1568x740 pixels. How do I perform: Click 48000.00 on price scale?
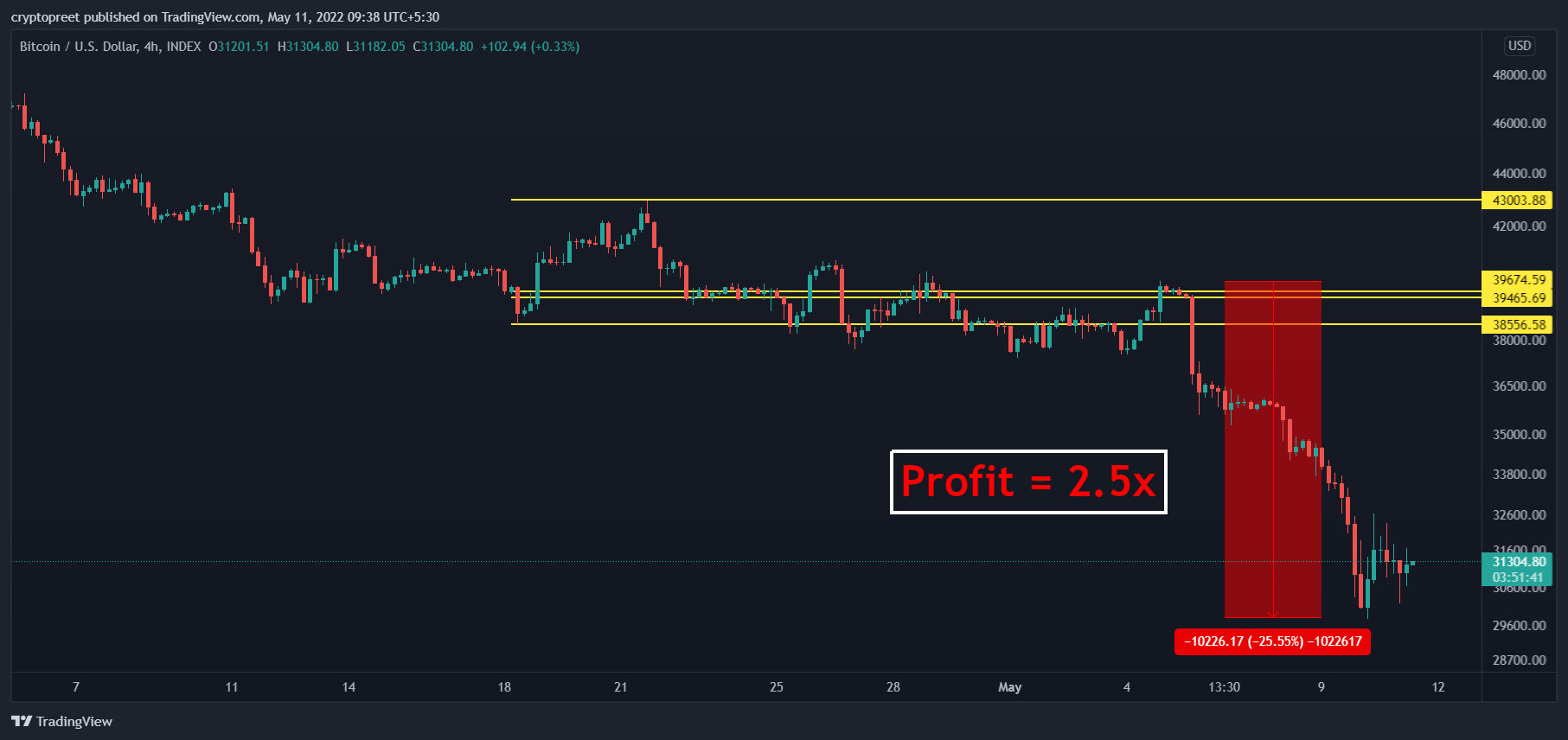click(x=1520, y=75)
